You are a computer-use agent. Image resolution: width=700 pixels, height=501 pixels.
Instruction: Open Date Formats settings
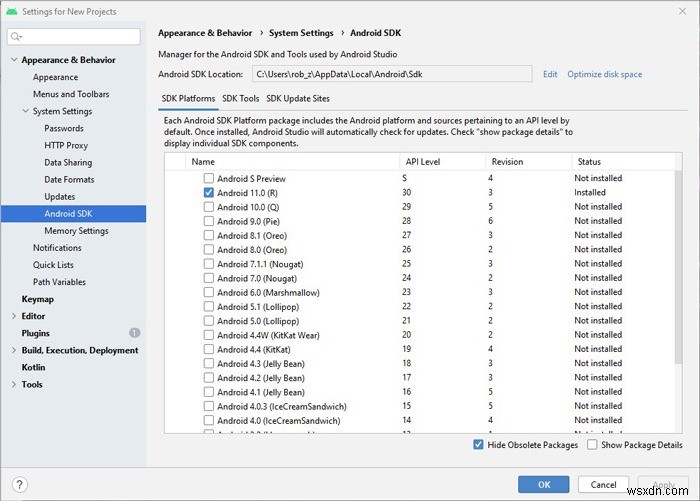coord(69,179)
